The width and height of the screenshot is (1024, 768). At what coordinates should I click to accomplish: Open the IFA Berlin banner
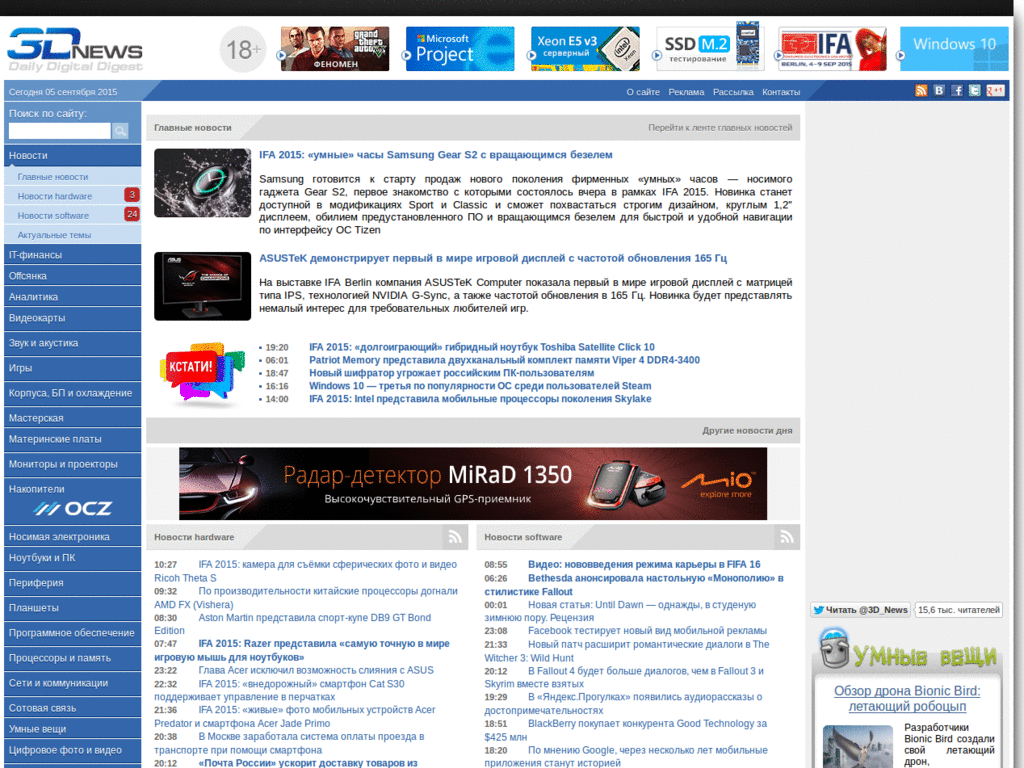click(833, 49)
